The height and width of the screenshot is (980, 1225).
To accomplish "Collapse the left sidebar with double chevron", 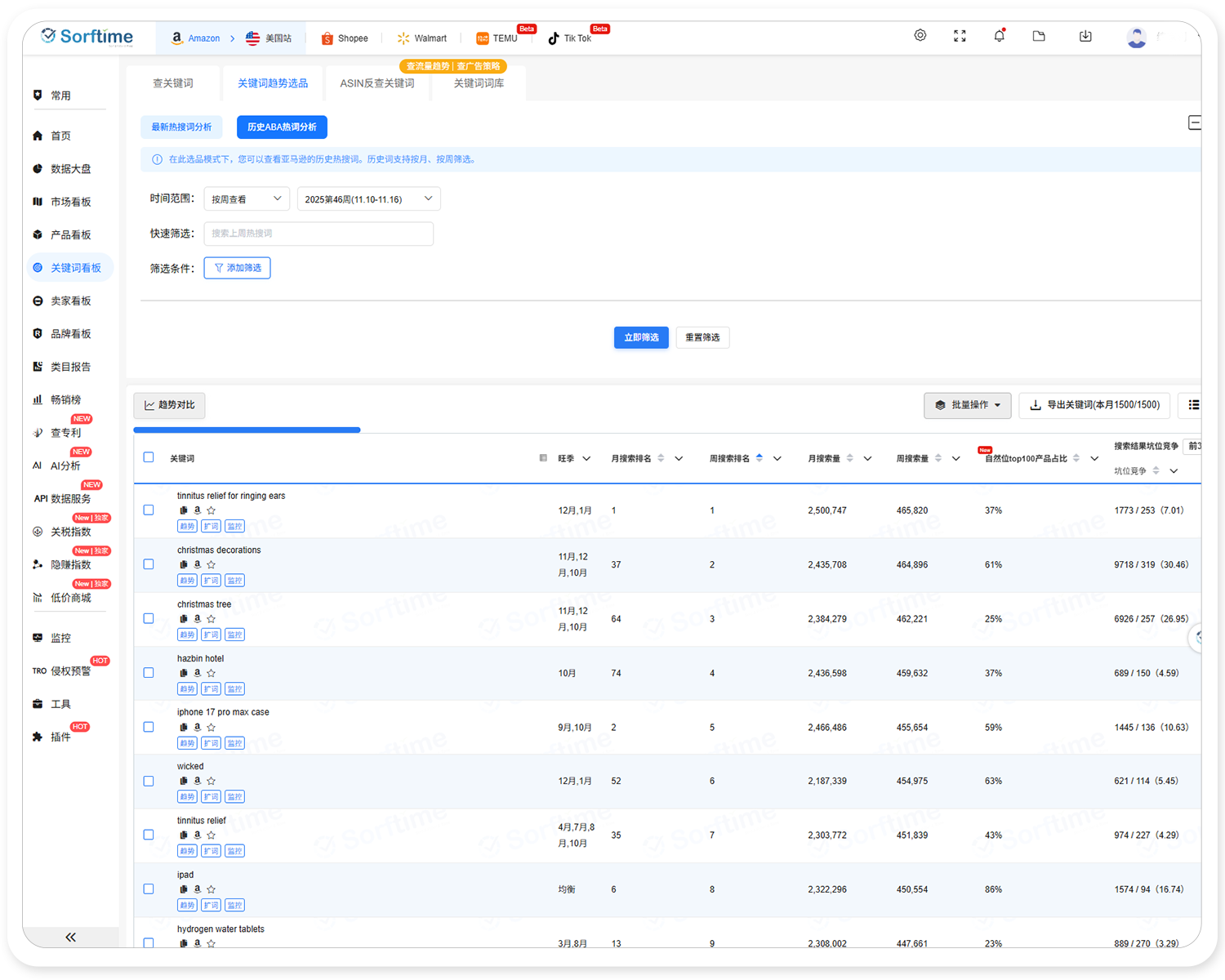I will [x=70, y=937].
